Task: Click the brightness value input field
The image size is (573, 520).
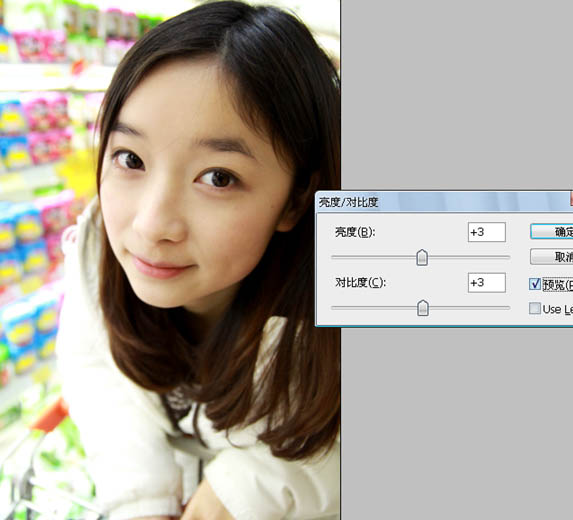Action: pyautogui.click(x=486, y=232)
